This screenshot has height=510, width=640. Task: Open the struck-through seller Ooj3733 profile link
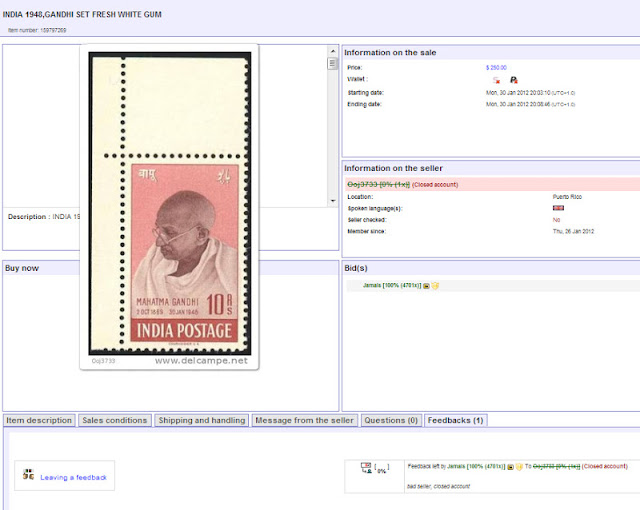coord(378,185)
